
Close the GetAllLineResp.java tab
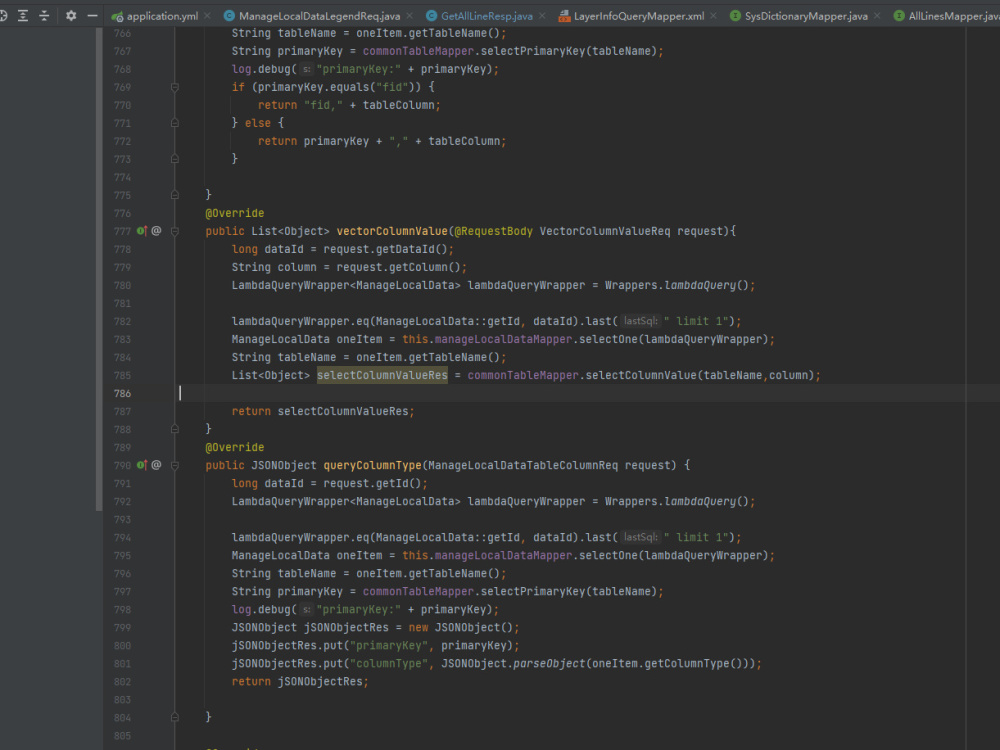tap(542, 16)
